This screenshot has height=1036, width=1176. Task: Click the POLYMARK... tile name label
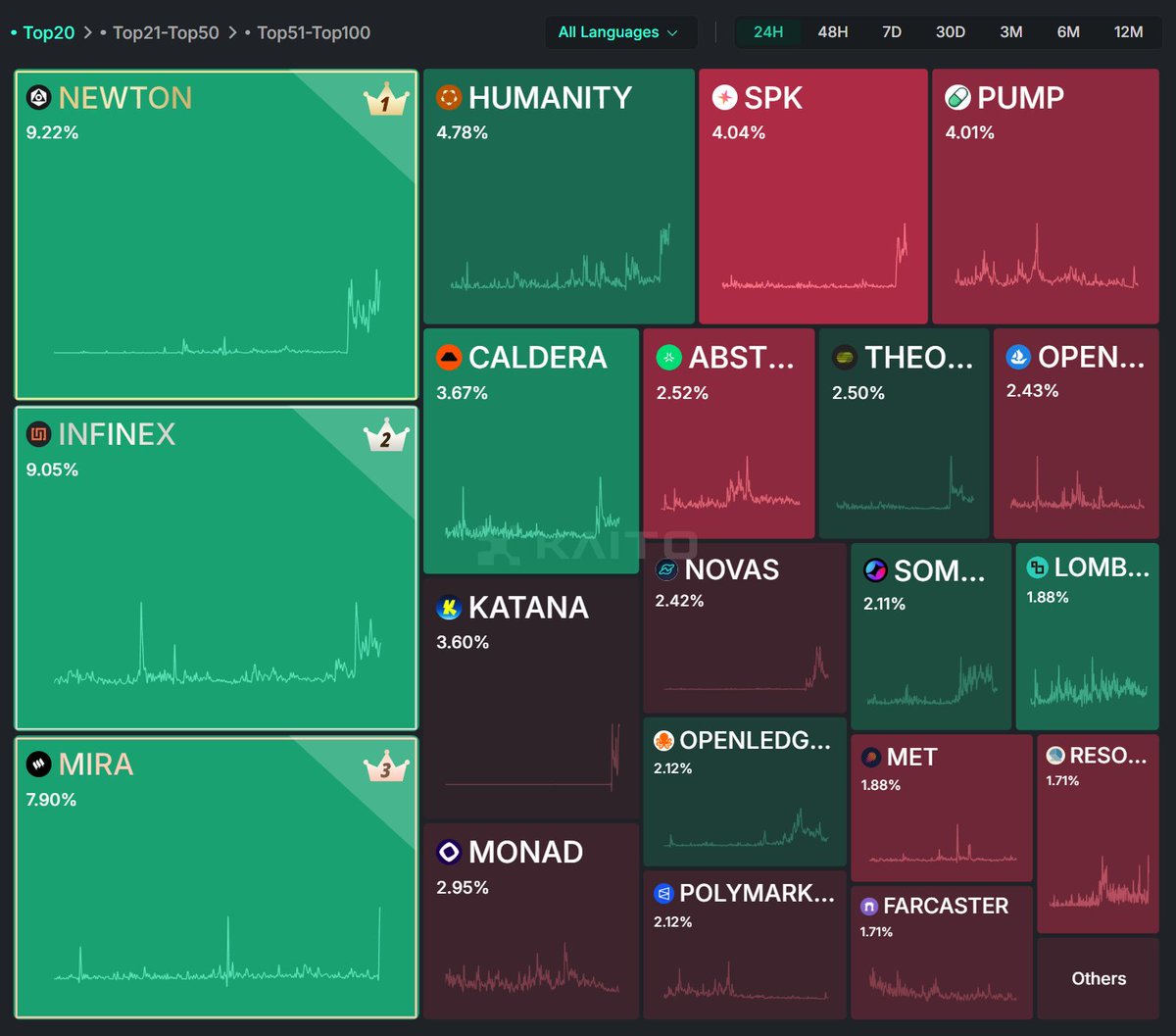pyautogui.click(x=759, y=893)
